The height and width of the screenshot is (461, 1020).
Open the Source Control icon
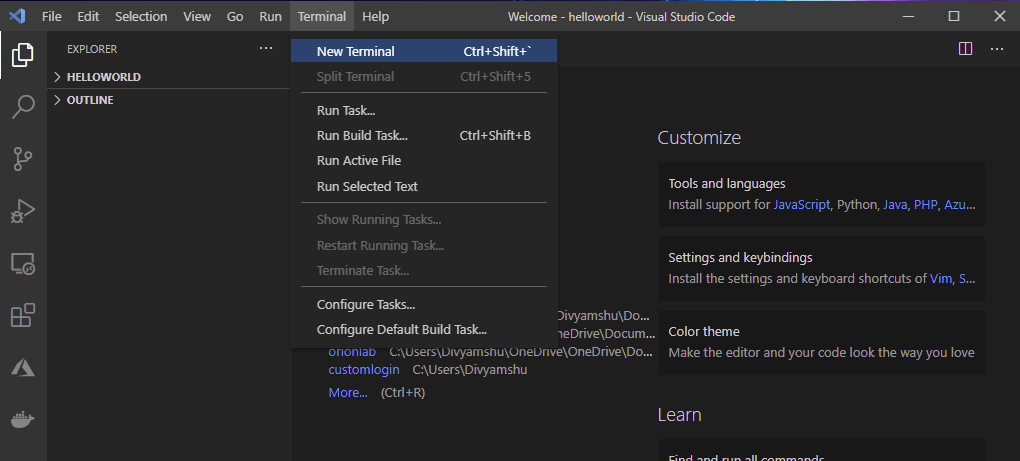coord(23,159)
